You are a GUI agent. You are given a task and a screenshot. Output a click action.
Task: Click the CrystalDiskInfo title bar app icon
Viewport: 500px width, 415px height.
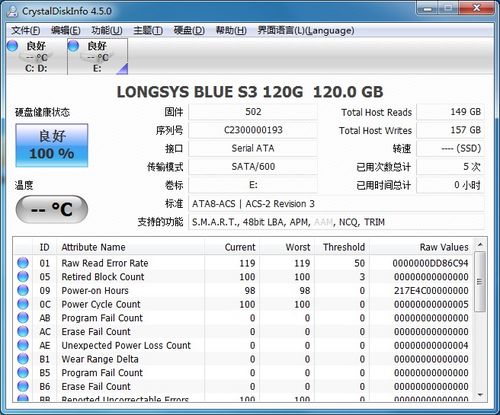click(x=12, y=11)
